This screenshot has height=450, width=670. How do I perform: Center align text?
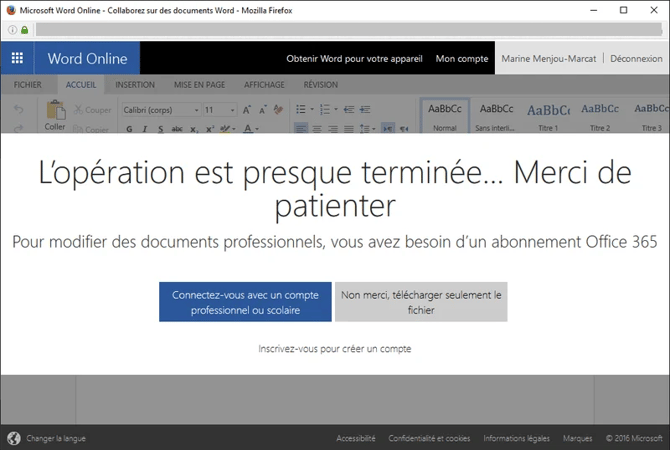click(317, 129)
